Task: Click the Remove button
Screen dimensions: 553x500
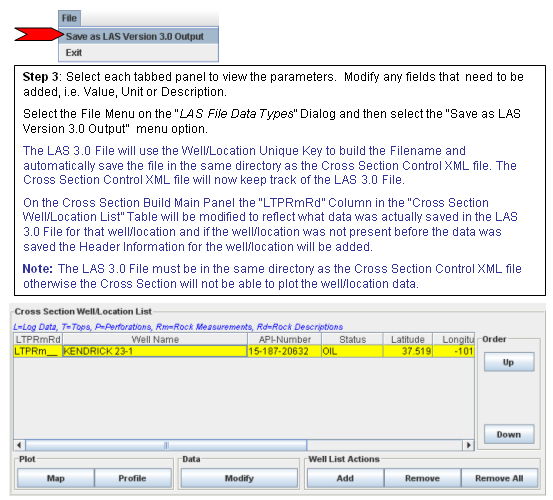Action: 422,478
